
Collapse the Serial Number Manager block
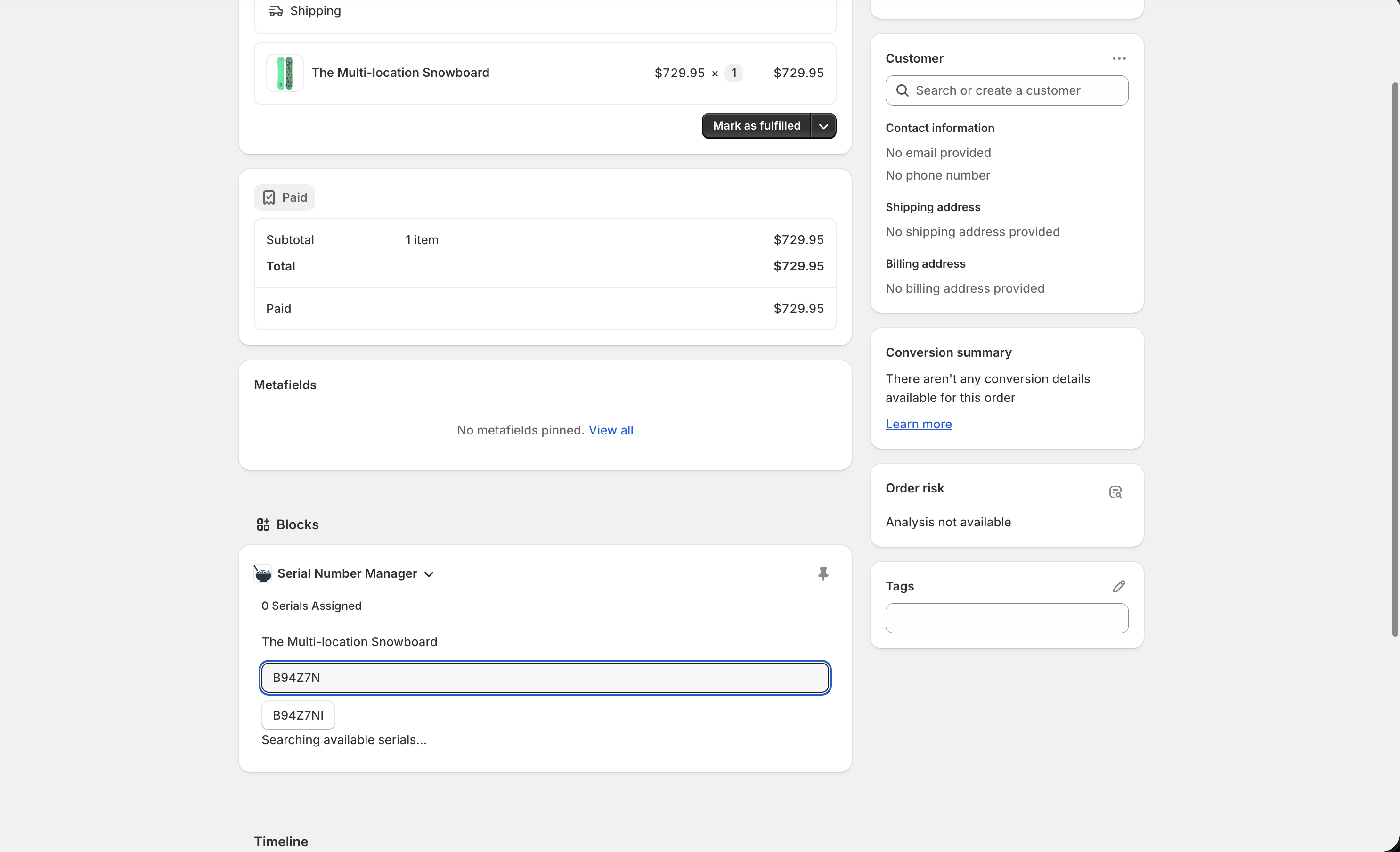(428, 574)
